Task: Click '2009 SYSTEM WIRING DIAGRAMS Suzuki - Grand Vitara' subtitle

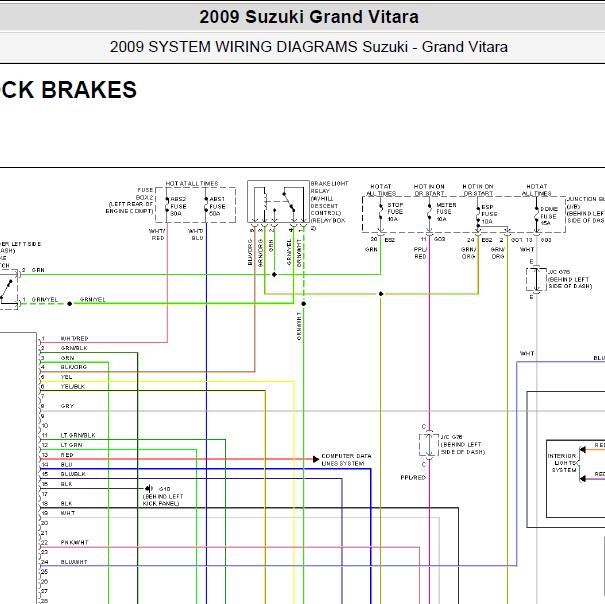Action: click(x=309, y=47)
